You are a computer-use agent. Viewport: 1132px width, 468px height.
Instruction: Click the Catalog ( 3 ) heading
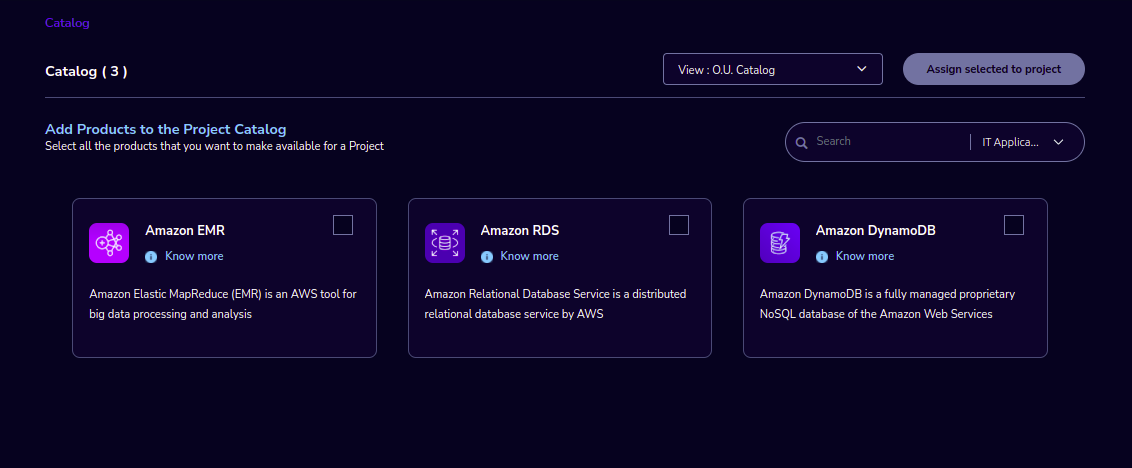point(86,72)
